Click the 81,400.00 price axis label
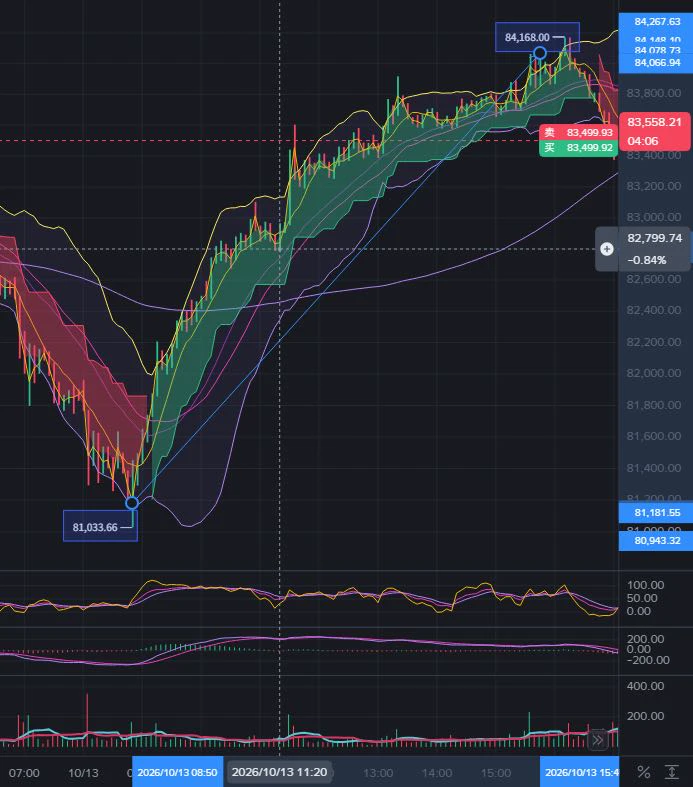Viewport: 693px width, 787px height. (x=653, y=468)
